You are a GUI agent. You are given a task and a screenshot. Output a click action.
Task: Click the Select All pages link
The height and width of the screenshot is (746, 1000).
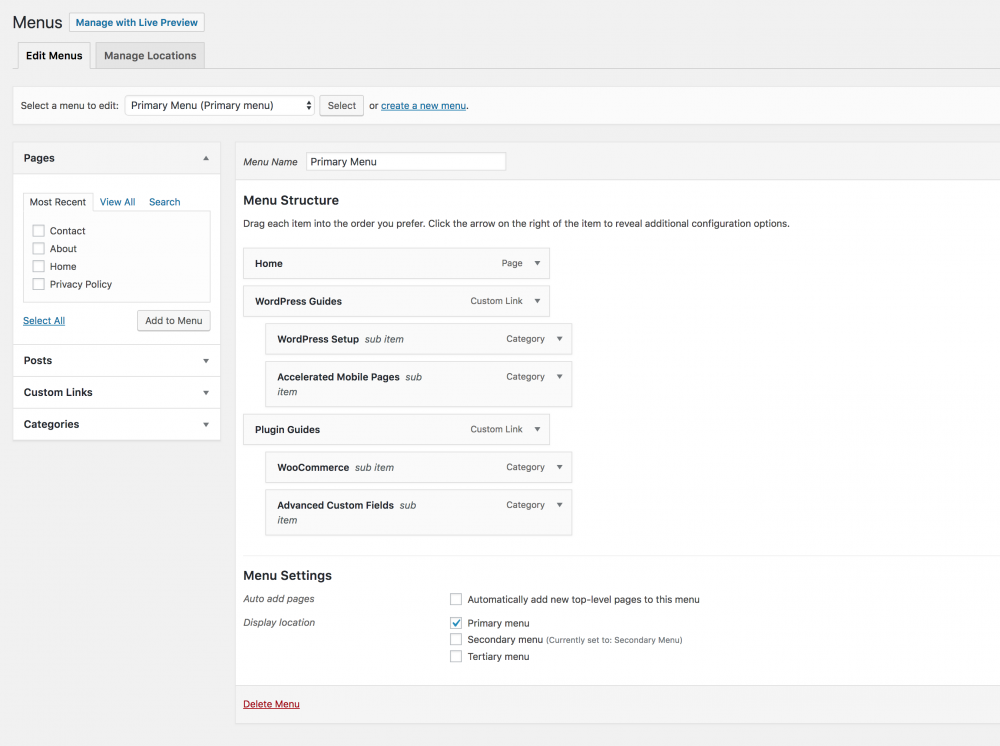(44, 321)
